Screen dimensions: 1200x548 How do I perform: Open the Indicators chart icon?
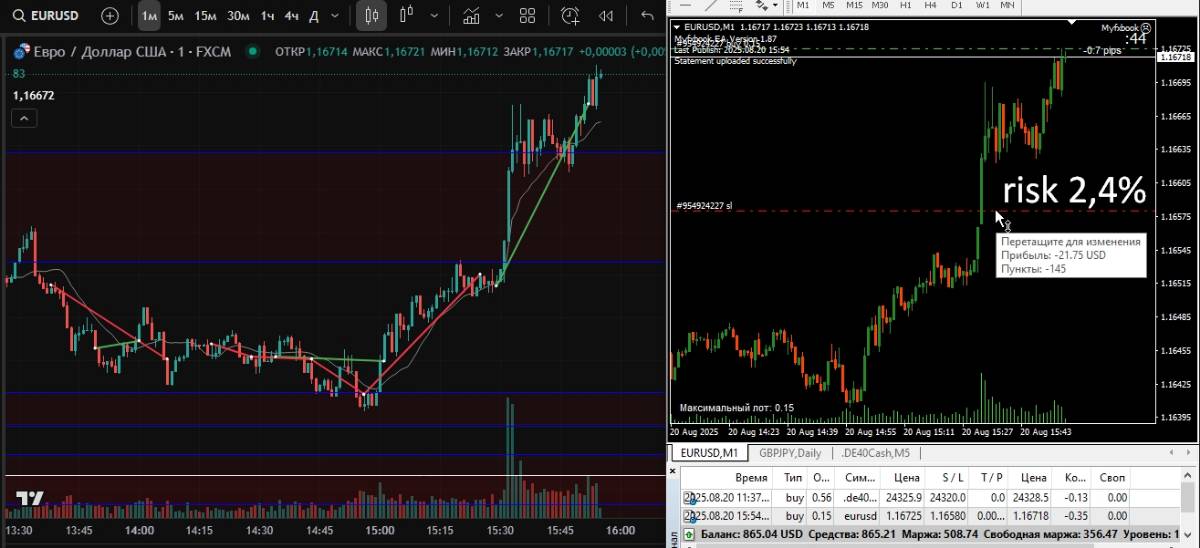point(471,16)
